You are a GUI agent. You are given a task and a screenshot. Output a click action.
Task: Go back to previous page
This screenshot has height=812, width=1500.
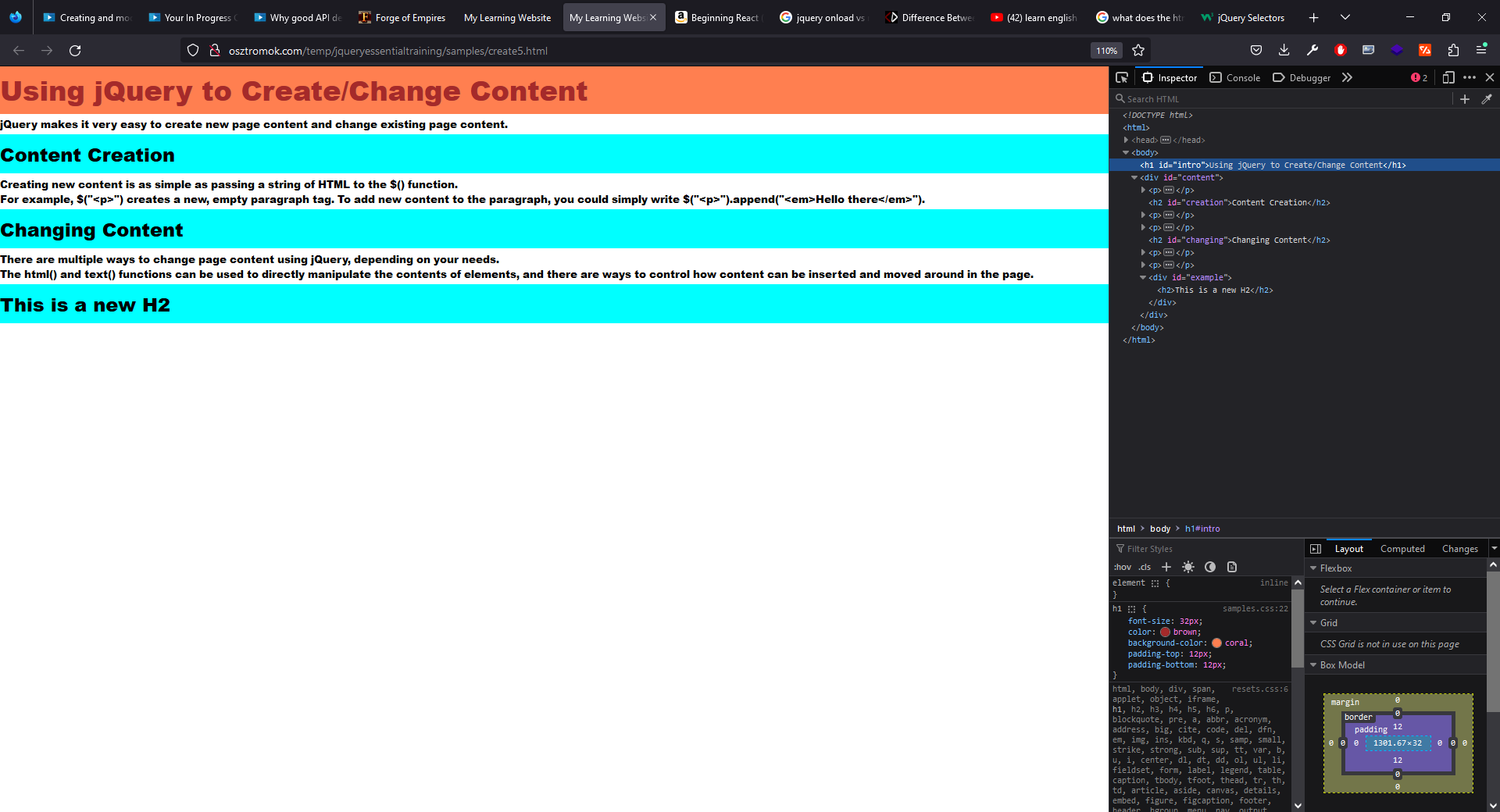(19, 51)
